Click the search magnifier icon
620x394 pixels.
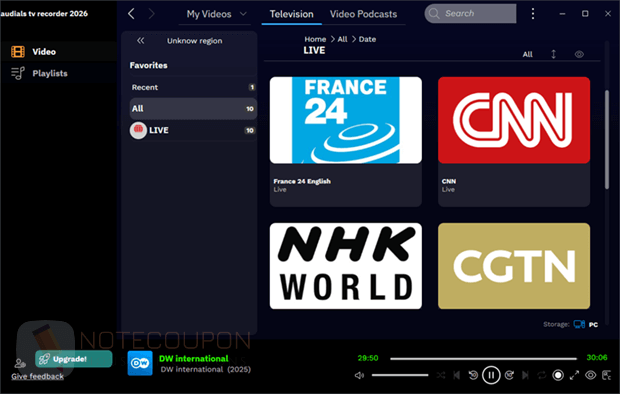click(x=434, y=14)
